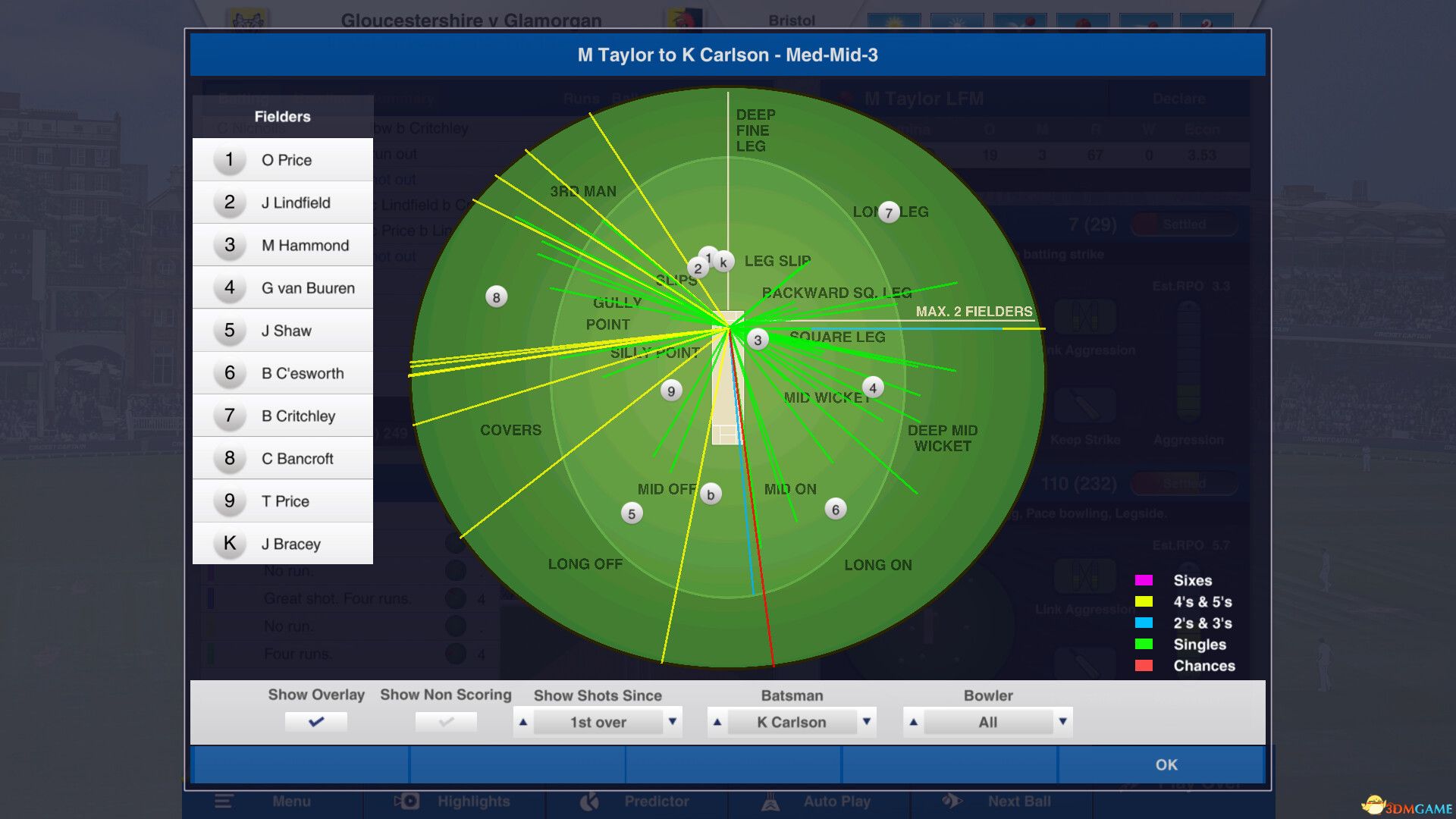Screen dimensions: 1456x819
Task: Click fielder marker 8 in the covers region
Action: 496,297
